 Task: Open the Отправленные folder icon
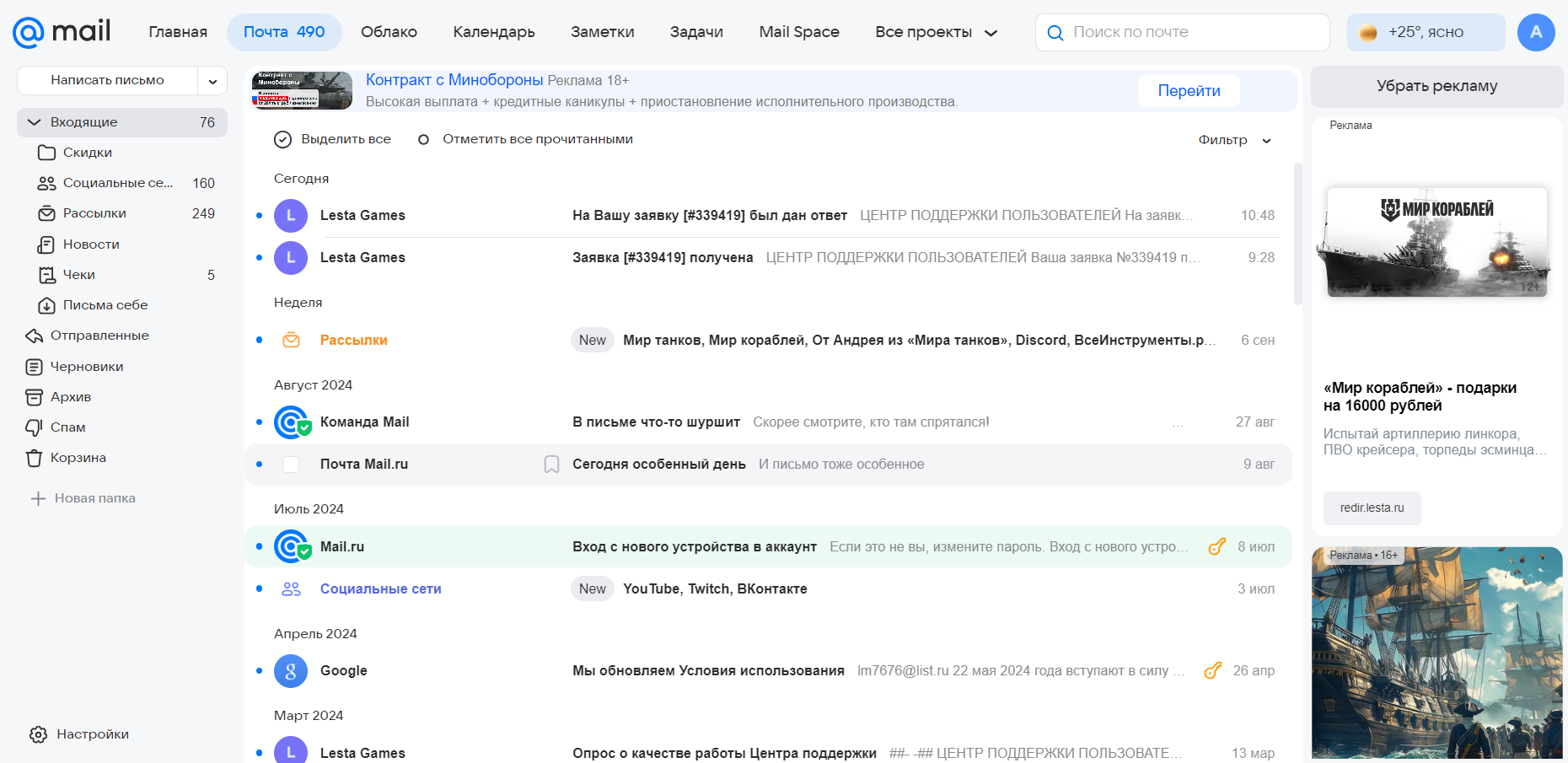tap(34, 336)
